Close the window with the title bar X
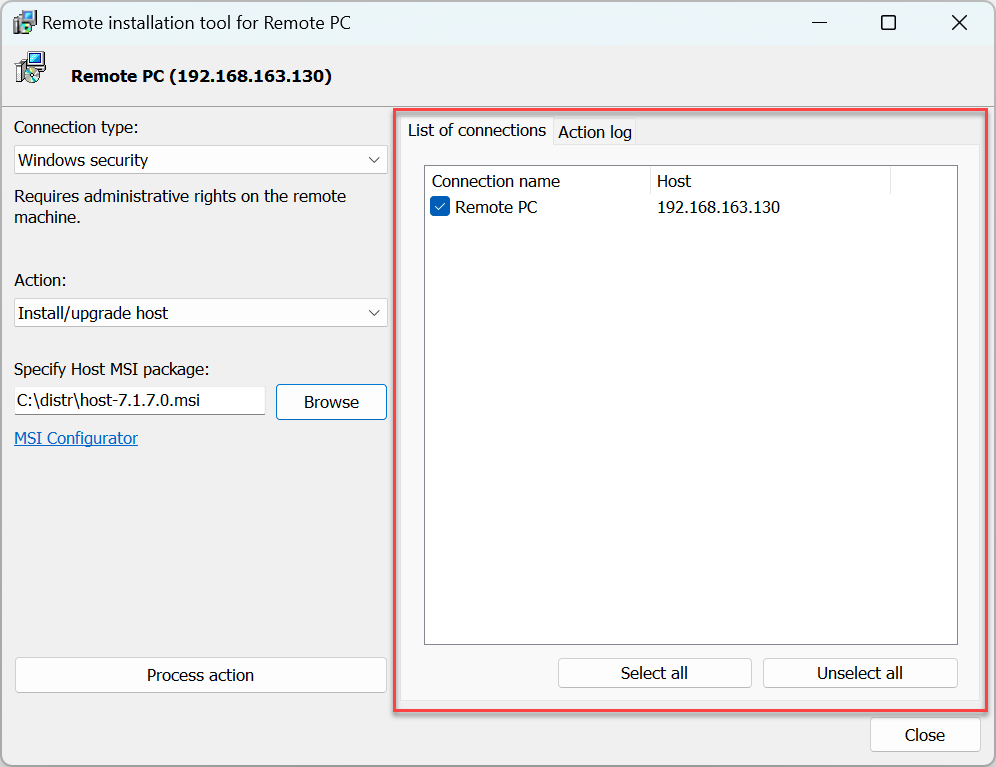Viewport: 996px width, 767px height. pos(959,23)
